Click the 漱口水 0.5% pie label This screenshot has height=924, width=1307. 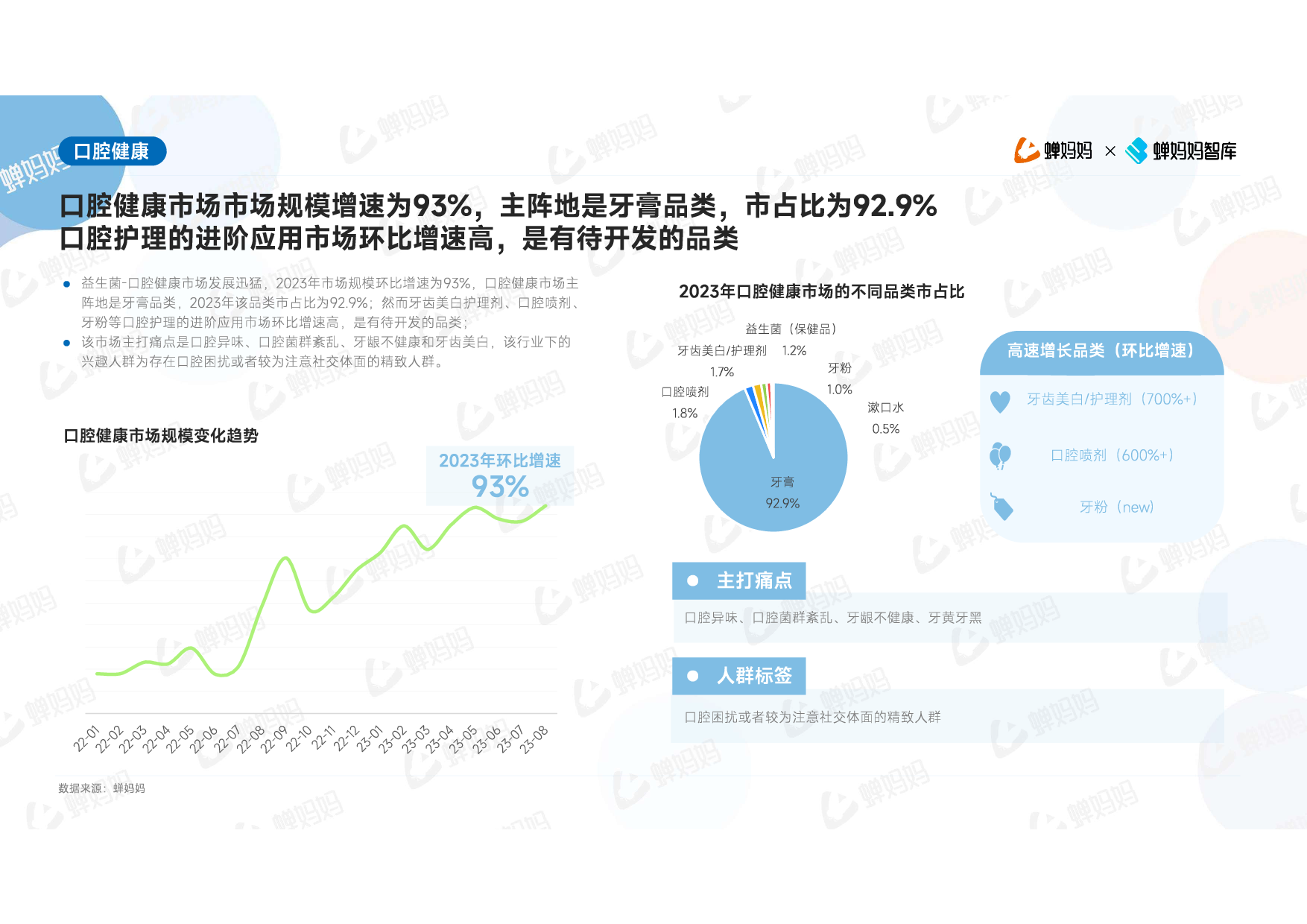885,418
